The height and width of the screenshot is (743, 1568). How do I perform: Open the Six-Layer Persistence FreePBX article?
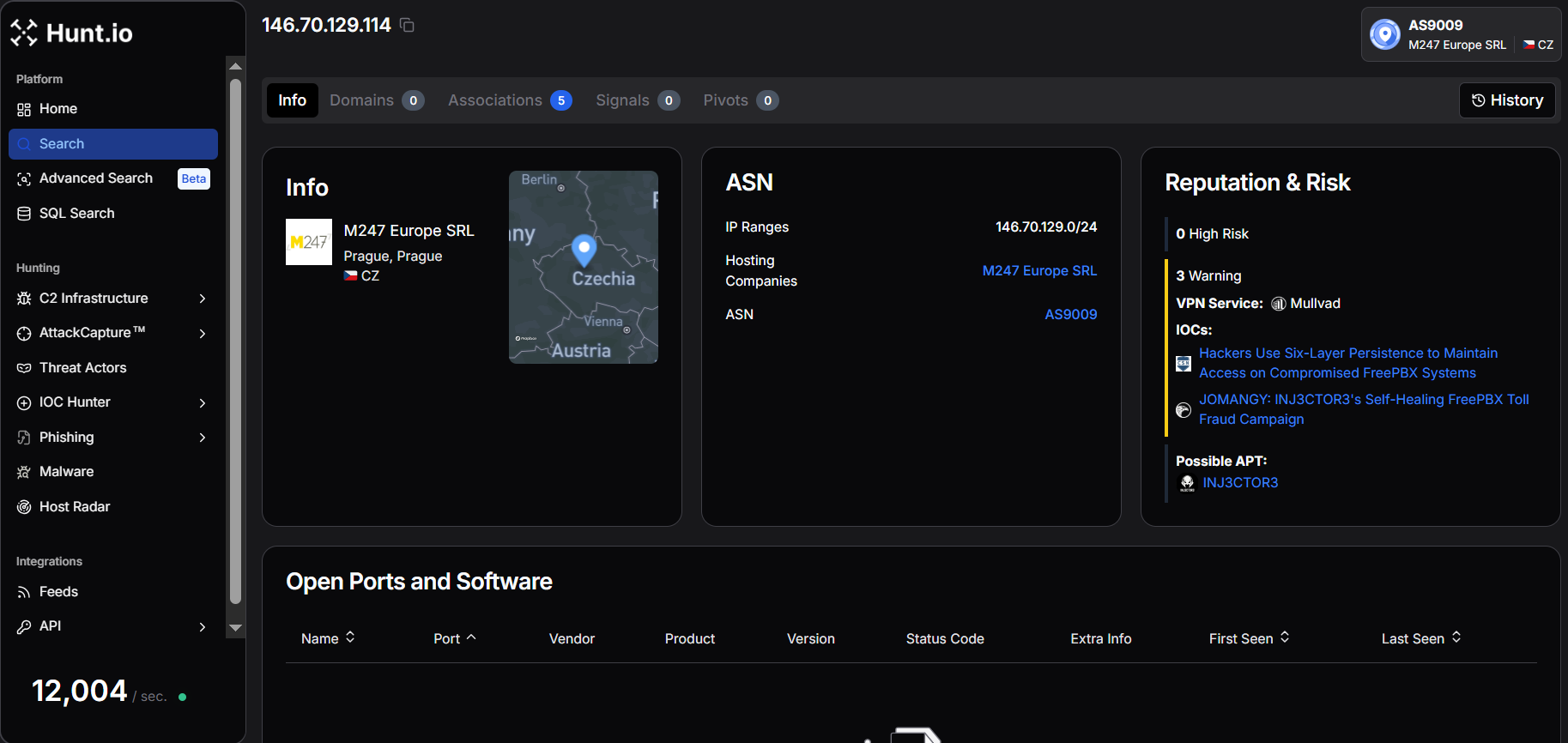click(1348, 363)
